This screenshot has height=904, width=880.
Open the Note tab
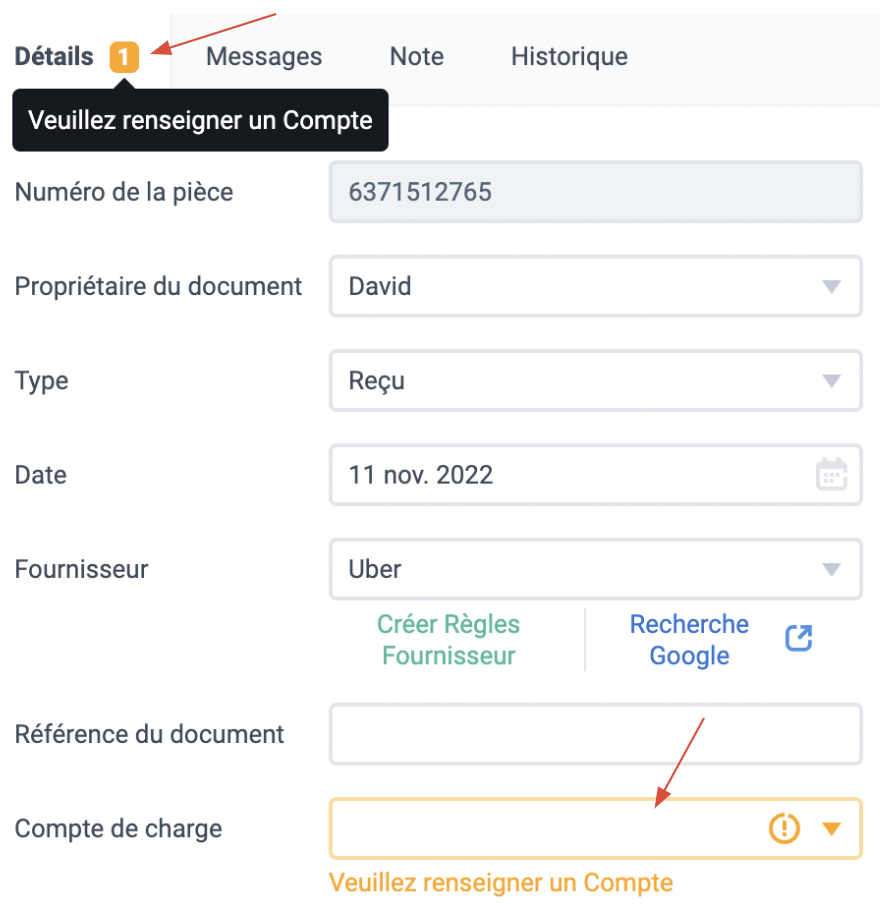417,56
